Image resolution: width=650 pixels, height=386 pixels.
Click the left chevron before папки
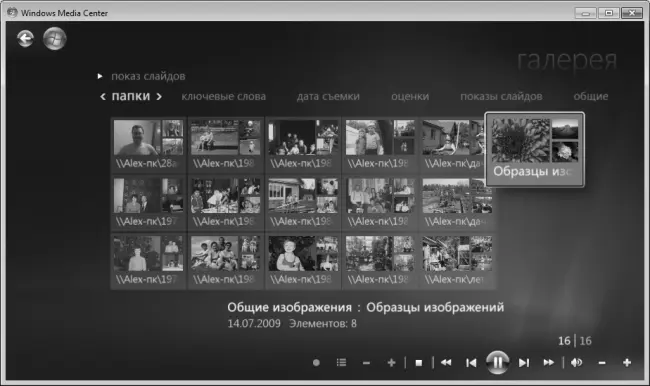click(x=103, y=97)
